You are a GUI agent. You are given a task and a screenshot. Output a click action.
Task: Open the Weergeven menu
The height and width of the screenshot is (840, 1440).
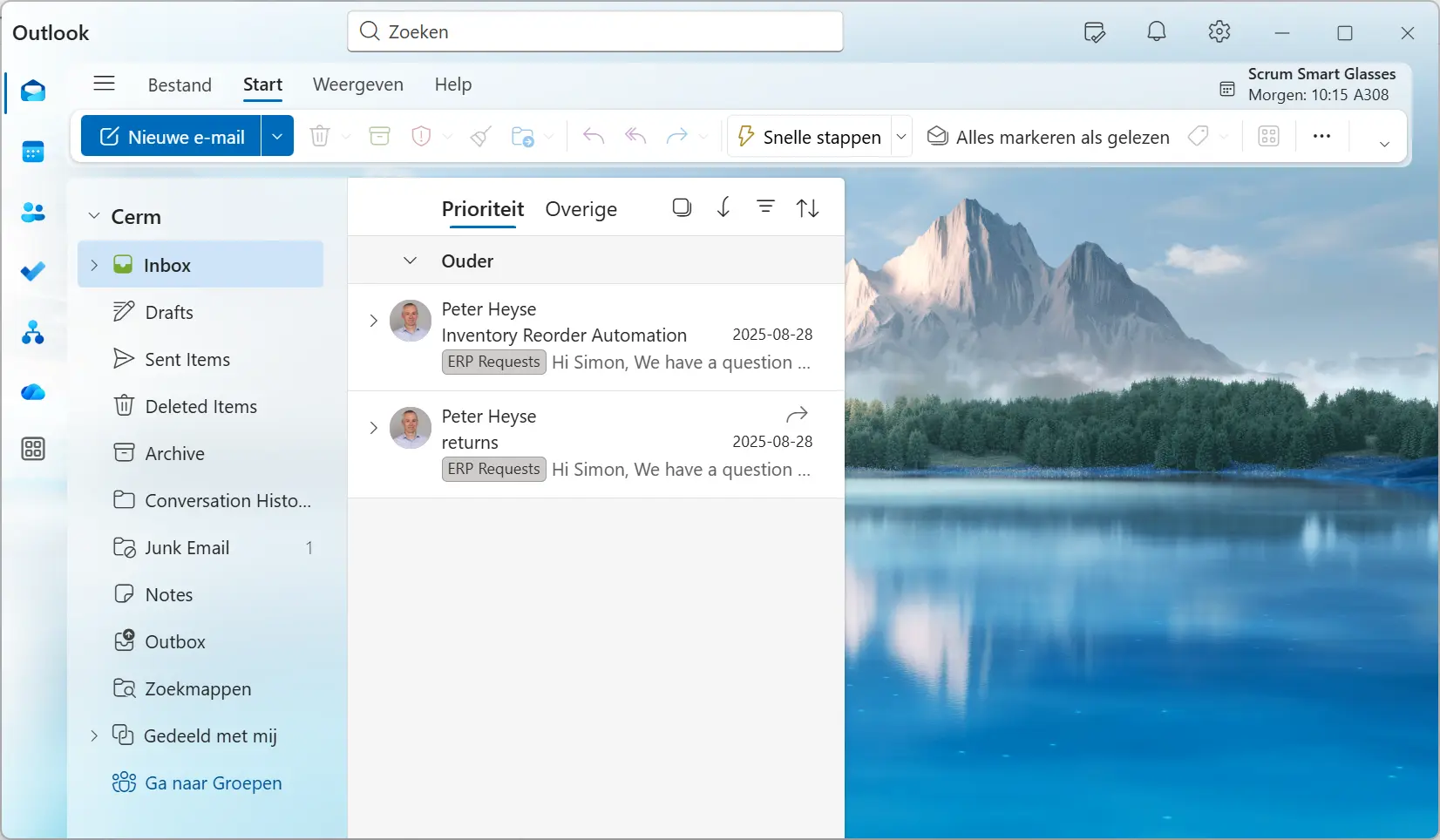357,85
